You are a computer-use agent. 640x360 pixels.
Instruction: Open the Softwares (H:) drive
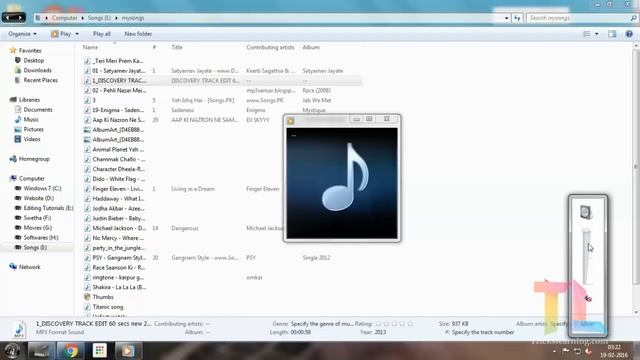point(41,238)
